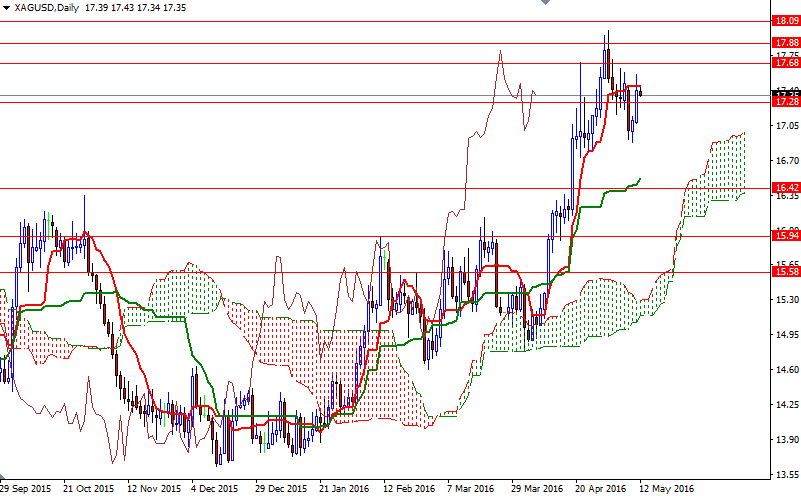Screen dimensions: 801x496
Task: Click the 13.90 price scale value
Action: [x=787, y=440]
